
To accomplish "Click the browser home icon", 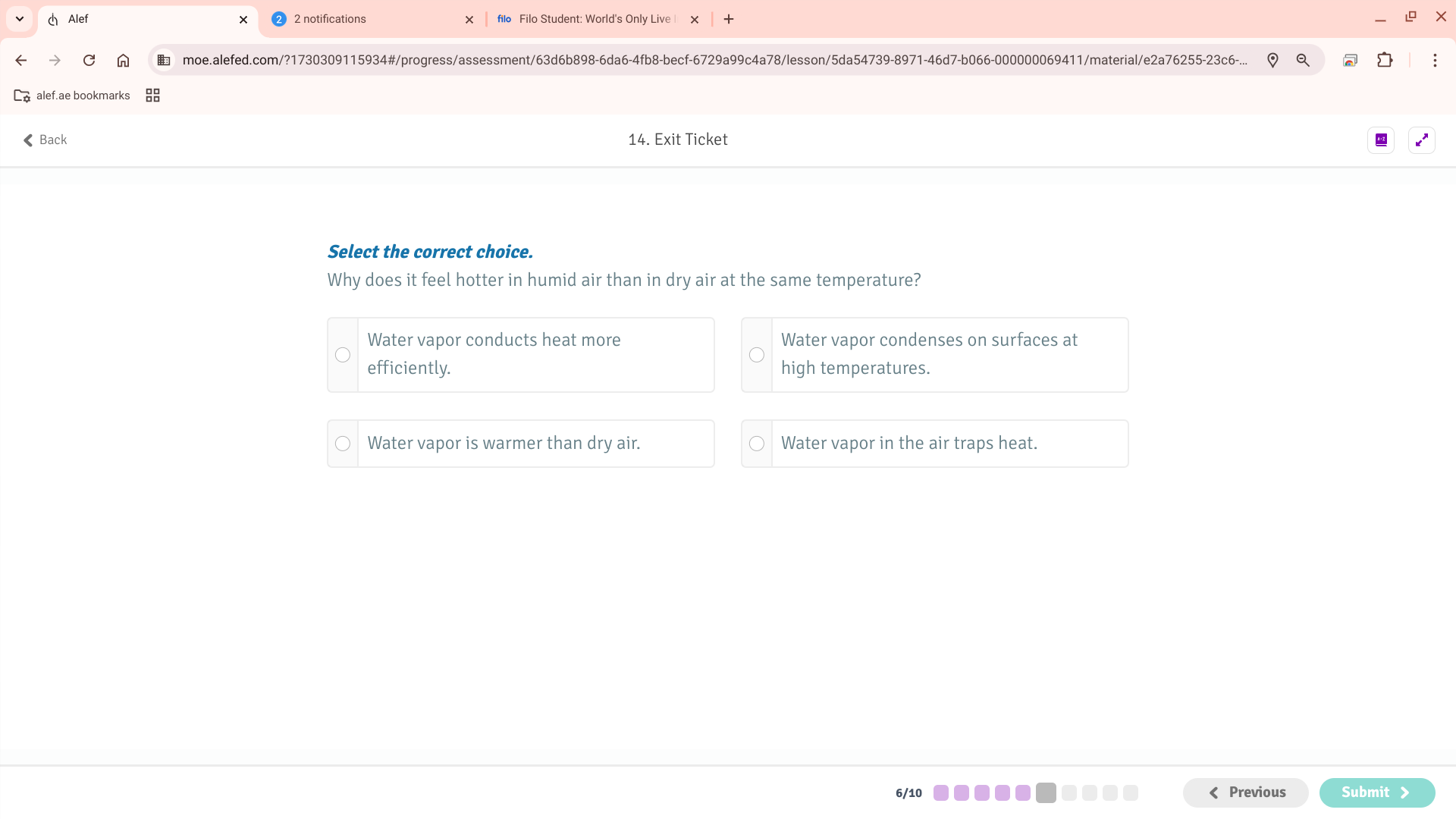I will tap(123, 61).
